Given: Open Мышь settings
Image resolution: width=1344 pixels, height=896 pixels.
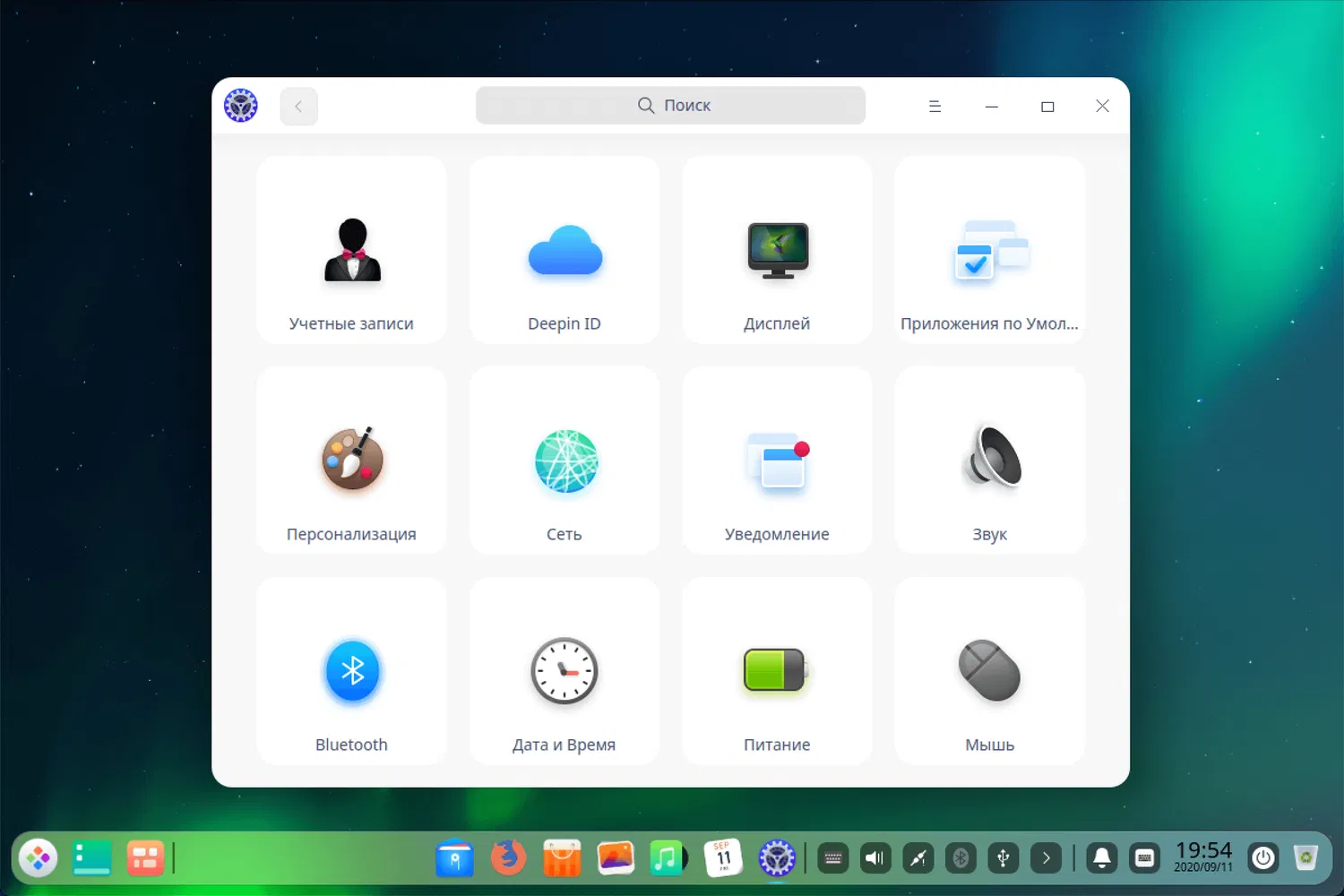Looking at the screenshot, I should coord(989,671).
